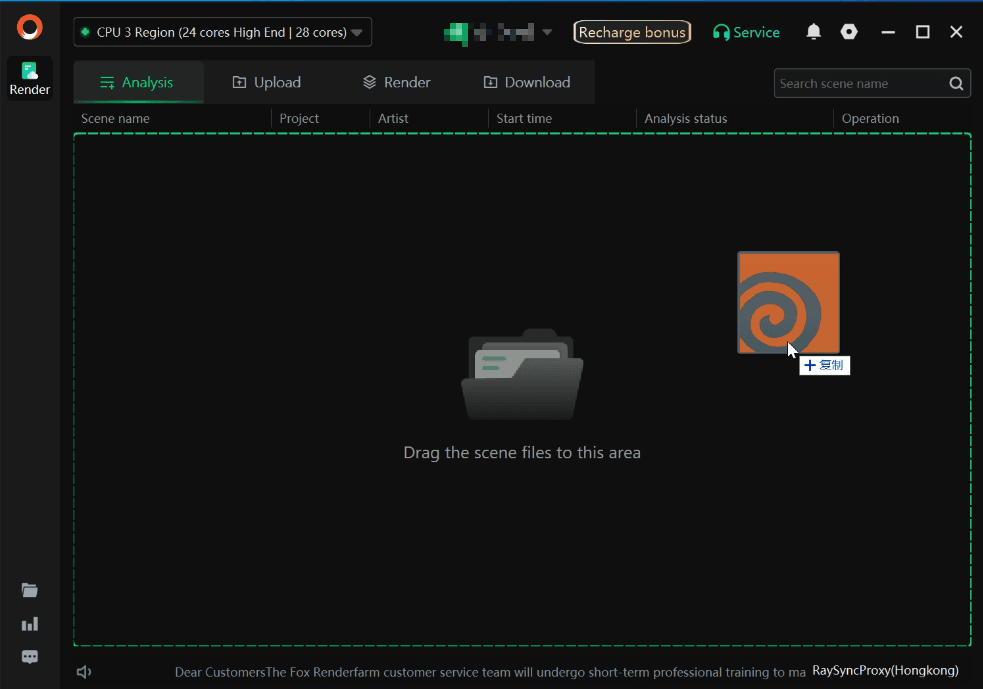Select the Analysis tab

[x=137, y=82]
